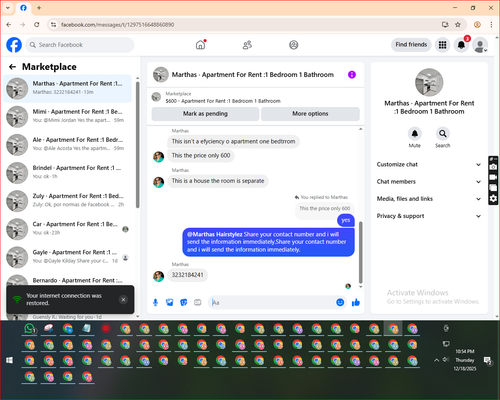
Task: Open large listing photo in right panel
Action: pyautogui.click(x=429, y=83)
